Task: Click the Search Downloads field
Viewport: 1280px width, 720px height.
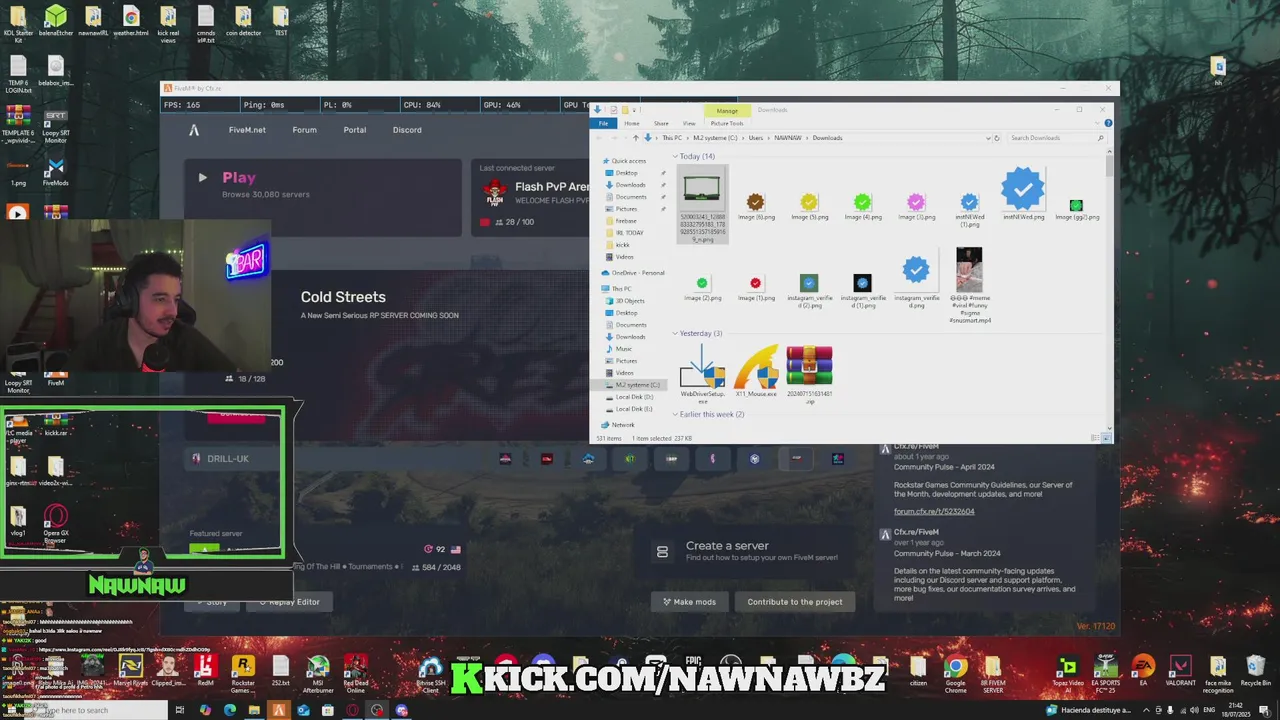Action: point(1055,138)
